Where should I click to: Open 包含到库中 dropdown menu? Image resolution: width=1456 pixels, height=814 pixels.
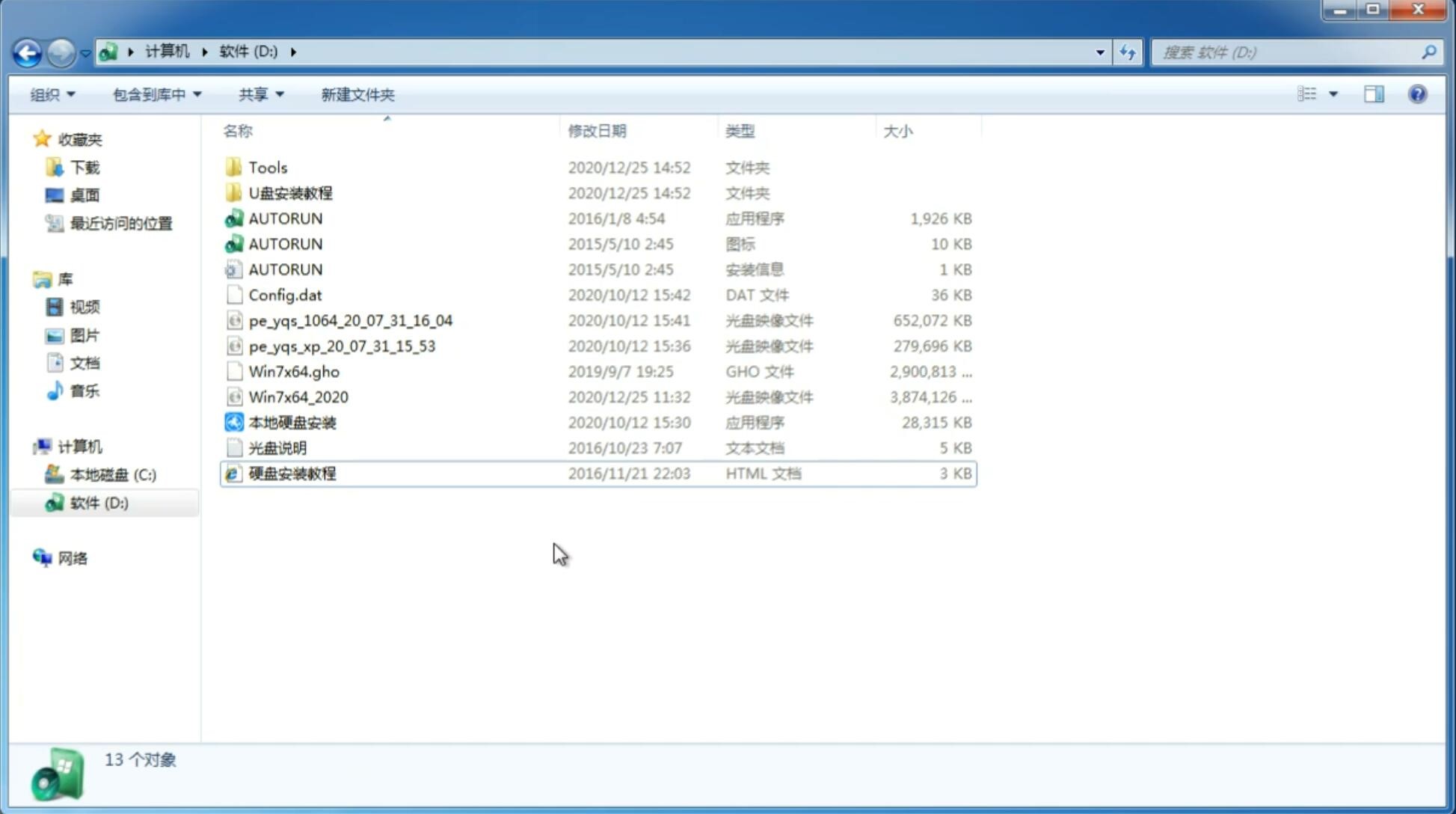pyautogui.click(x=155, y=94)
